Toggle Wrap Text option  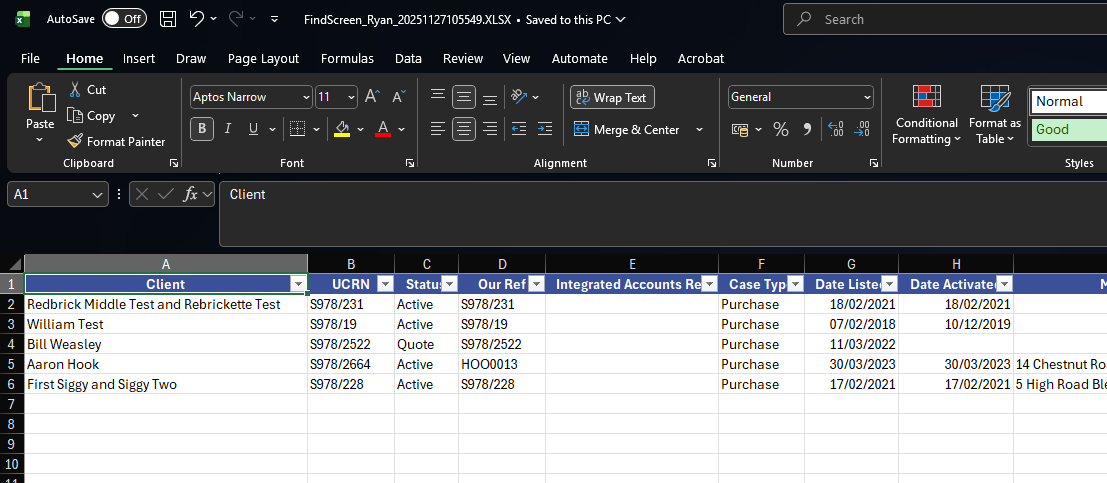[612, 98]
